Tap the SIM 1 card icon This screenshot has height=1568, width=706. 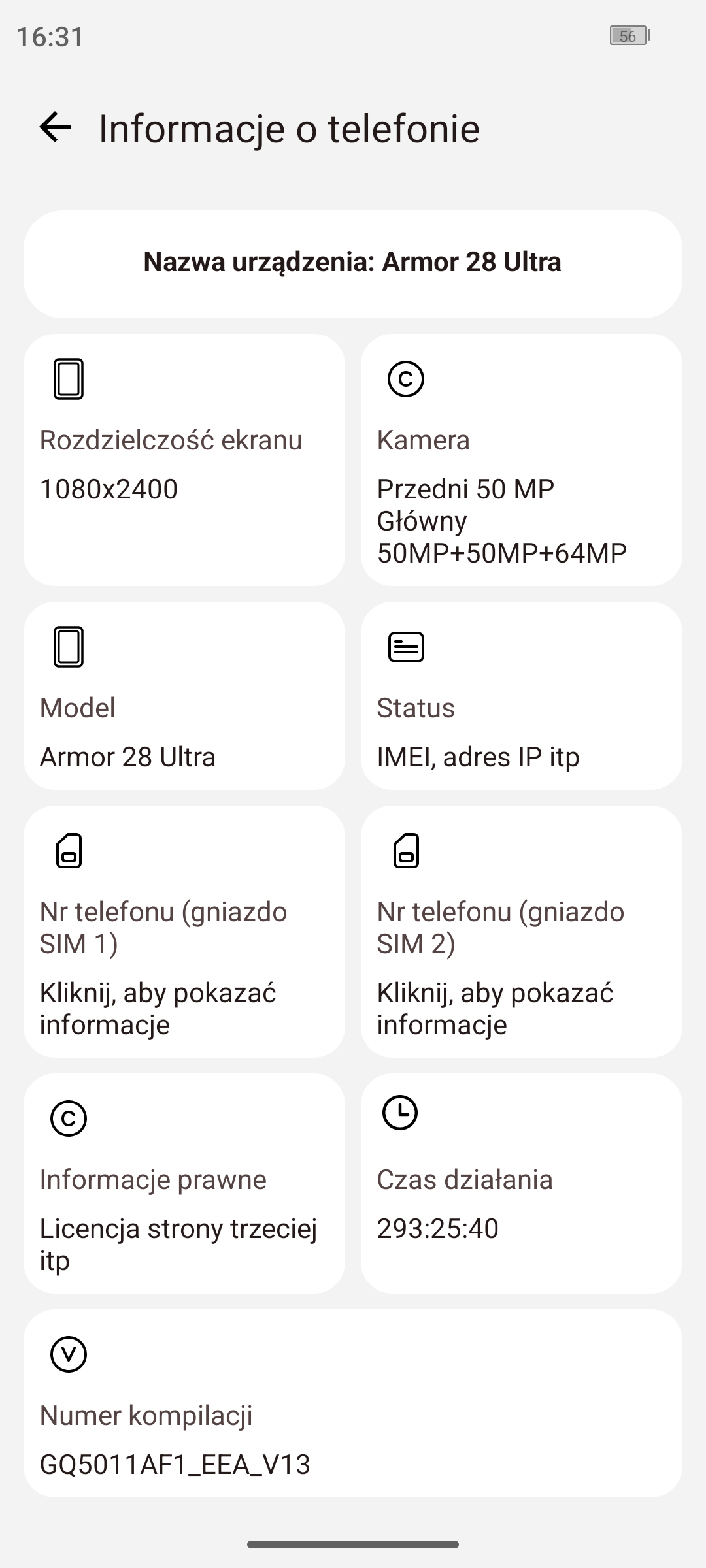[69, 851]
